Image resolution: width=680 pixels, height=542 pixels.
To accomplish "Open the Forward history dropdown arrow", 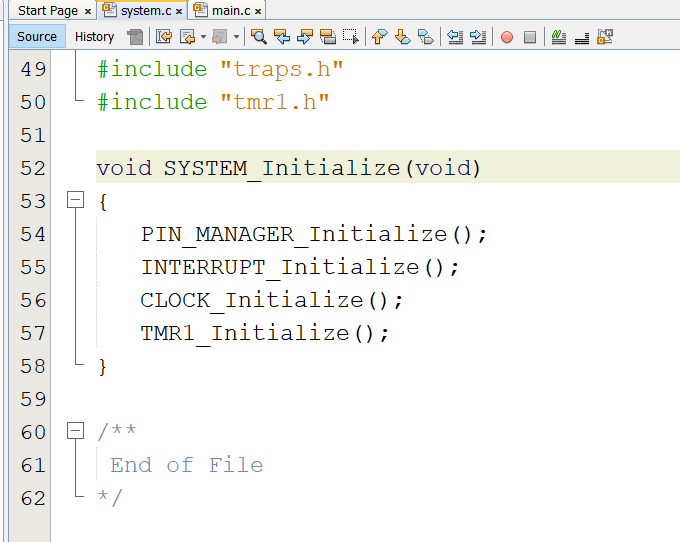I will pos(236,37).
